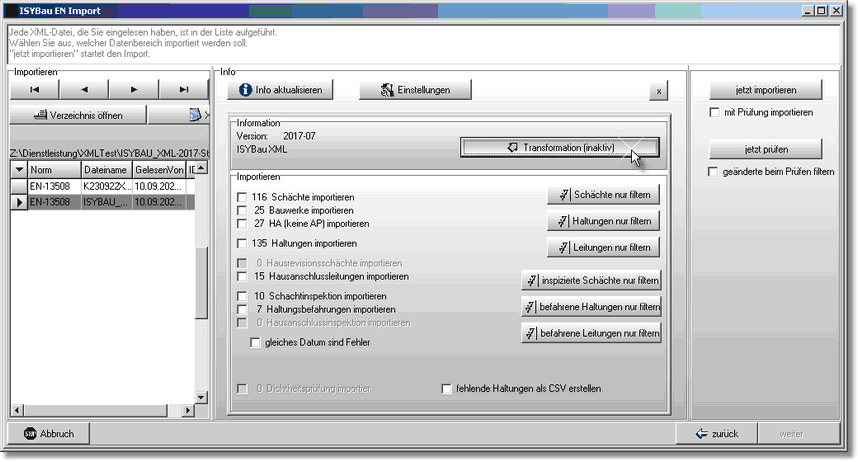The width and height of the screenshot is (858, 462).
Task: Click inspizierte Schächte nur filtern
Action: click(592, 280)
